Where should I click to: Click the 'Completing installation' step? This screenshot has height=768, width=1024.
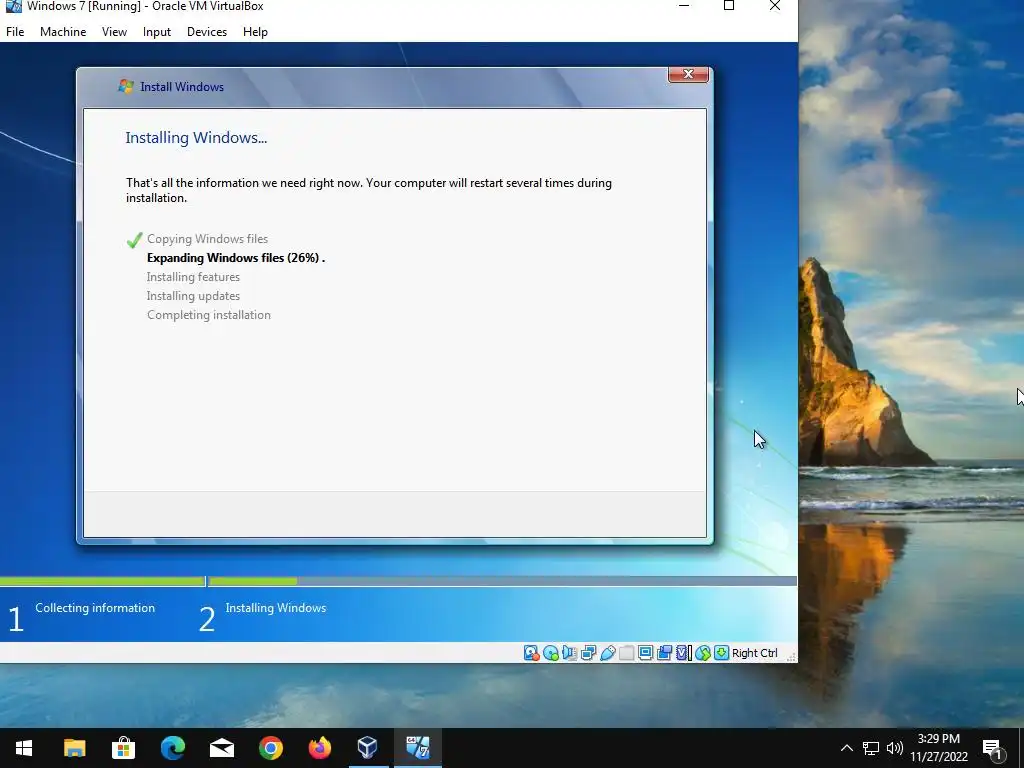(208, 315)
